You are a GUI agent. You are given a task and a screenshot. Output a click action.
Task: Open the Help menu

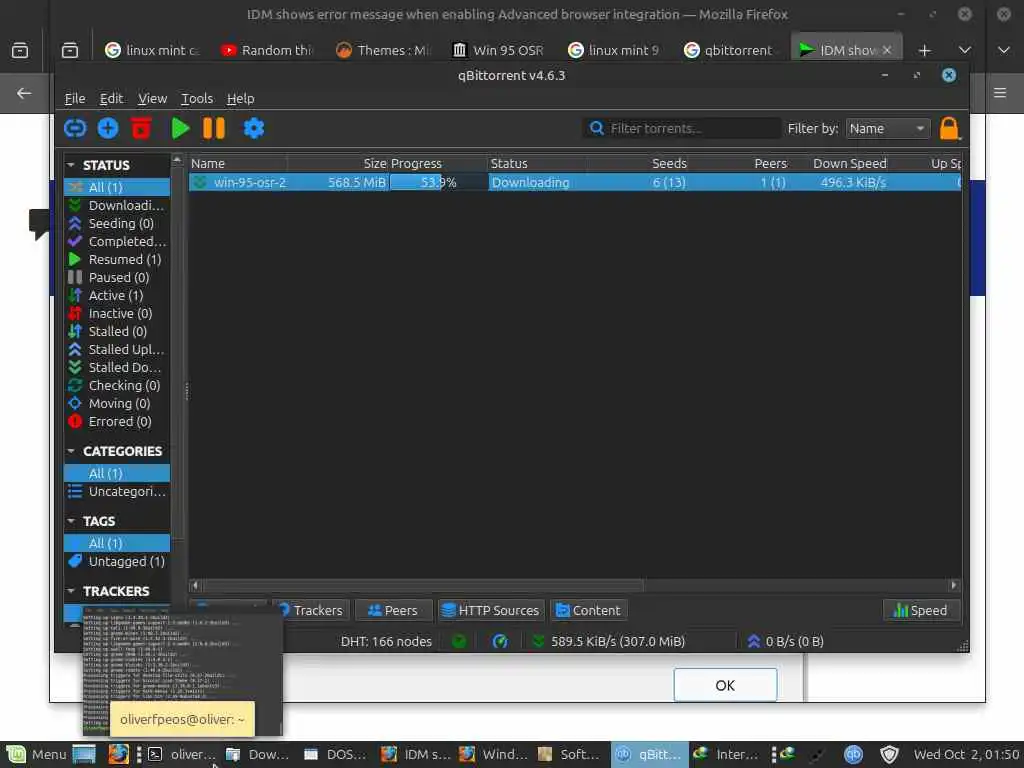(240, 98)
